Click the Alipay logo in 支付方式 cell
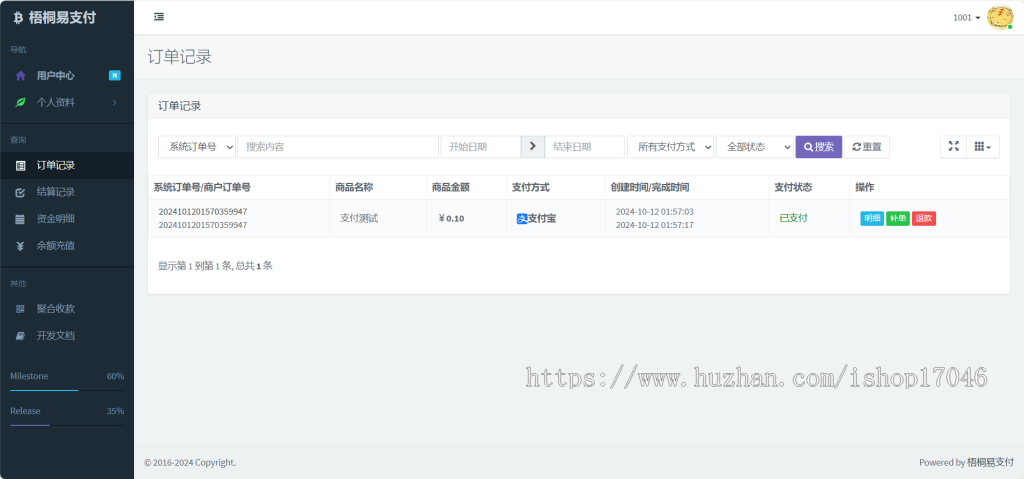 click(x=522, y=219)
